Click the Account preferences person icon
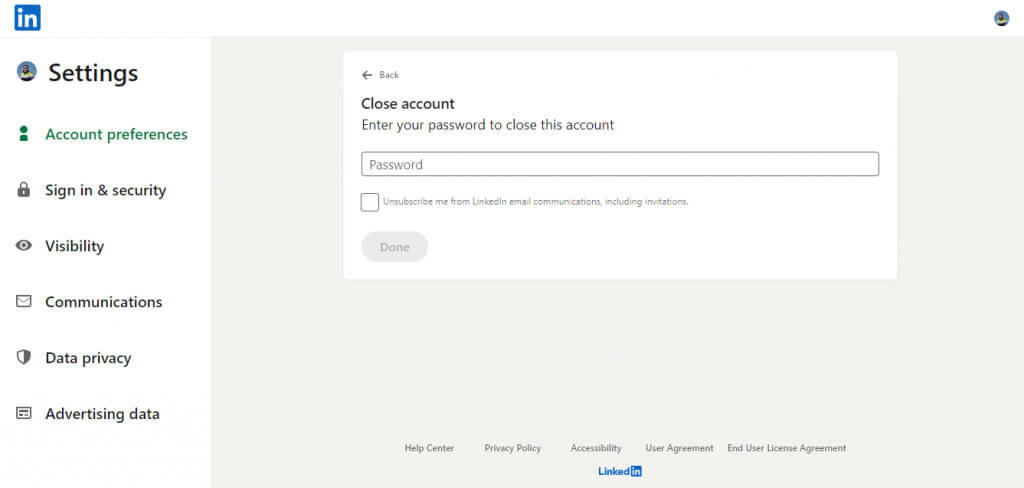 pos(24,134)
